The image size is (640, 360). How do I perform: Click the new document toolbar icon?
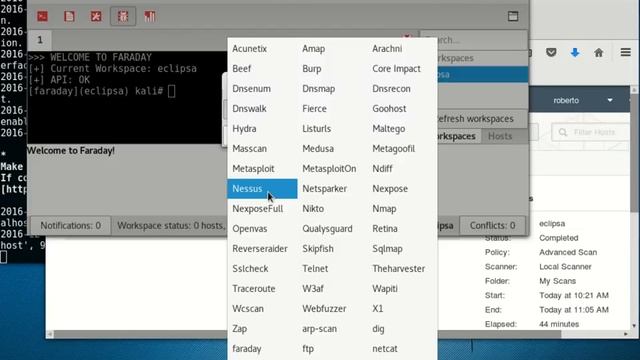(69, 16)
